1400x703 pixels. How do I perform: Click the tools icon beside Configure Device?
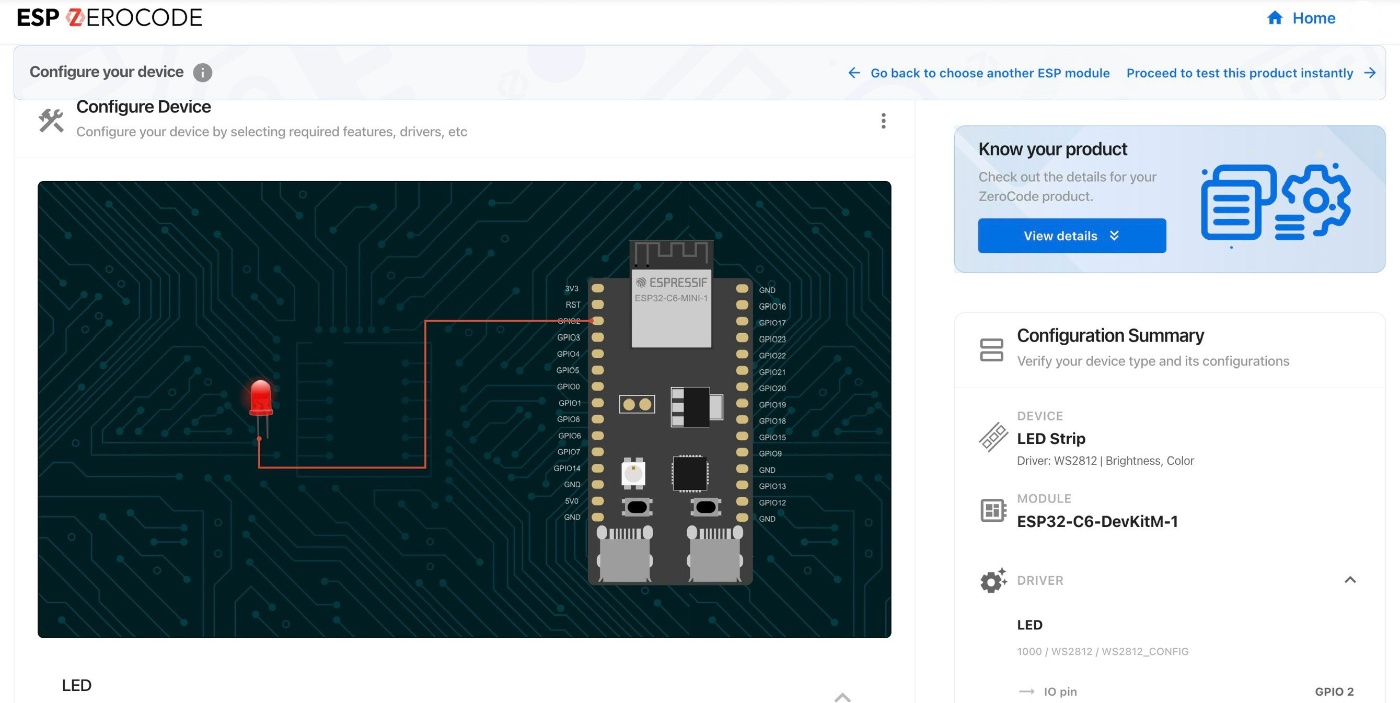[51, 121]
